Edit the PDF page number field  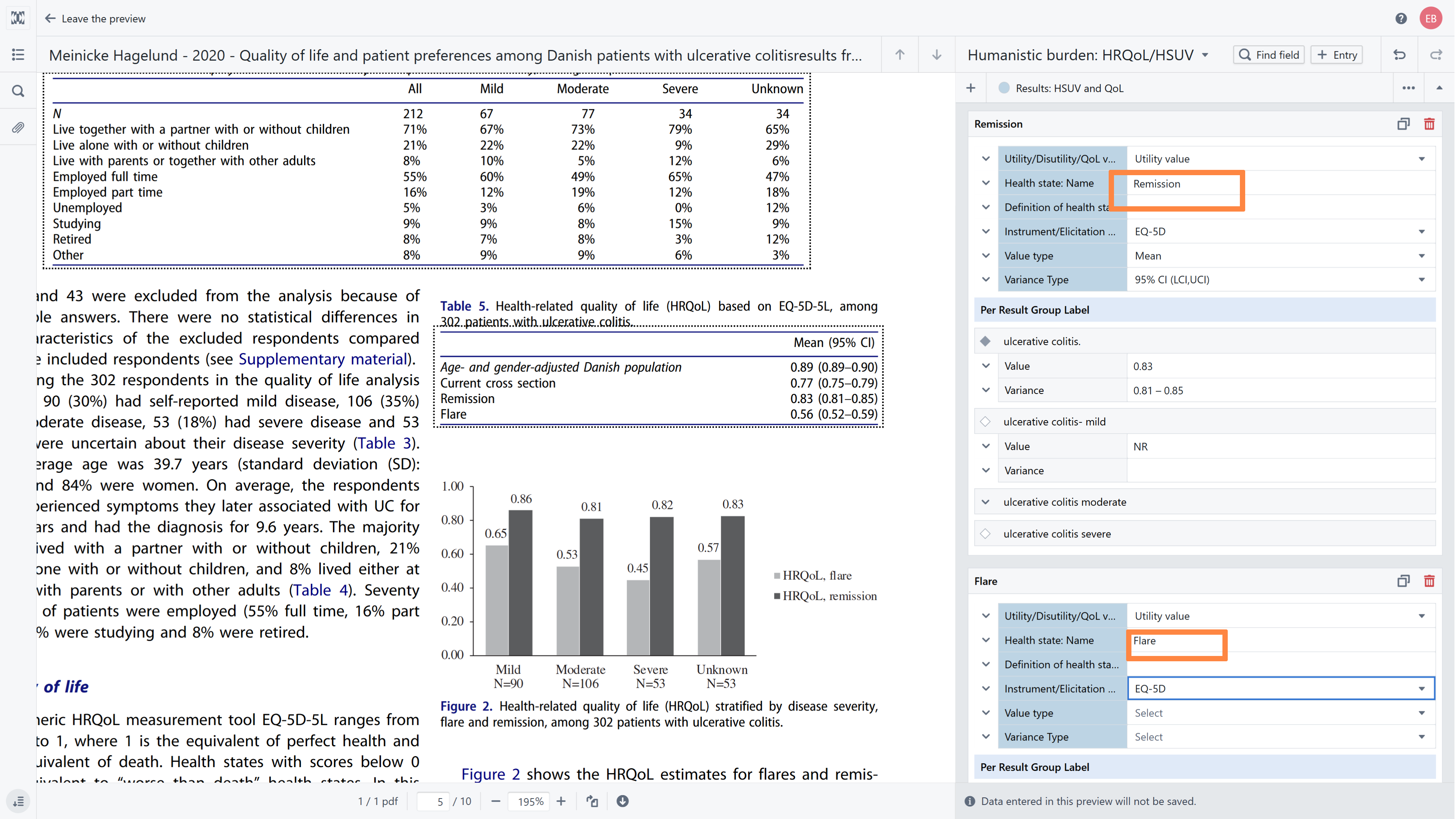[433, 802]
